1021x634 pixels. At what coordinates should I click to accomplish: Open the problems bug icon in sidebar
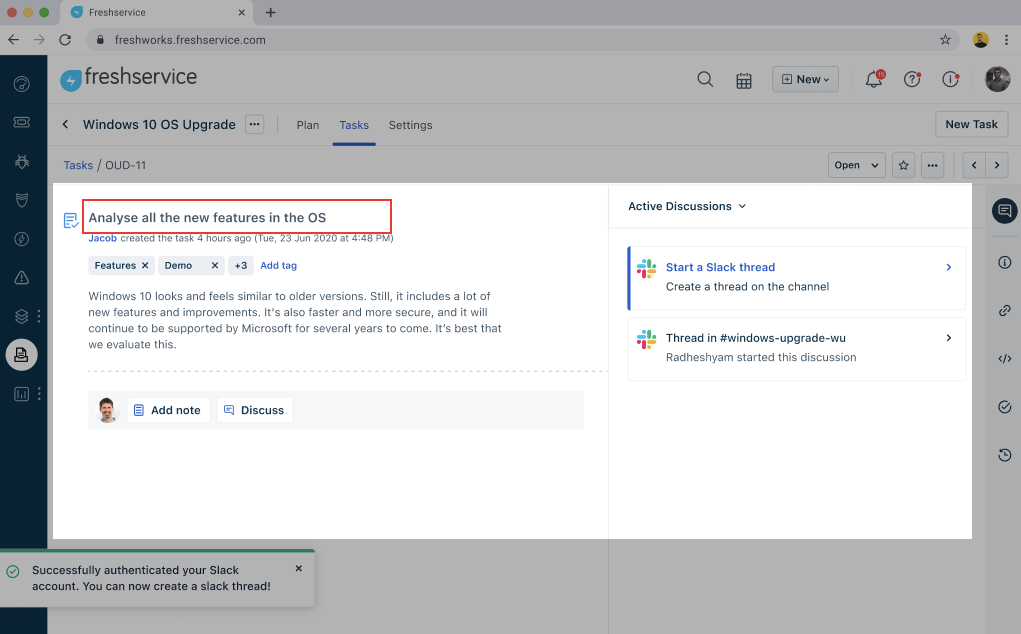(21, 161)
